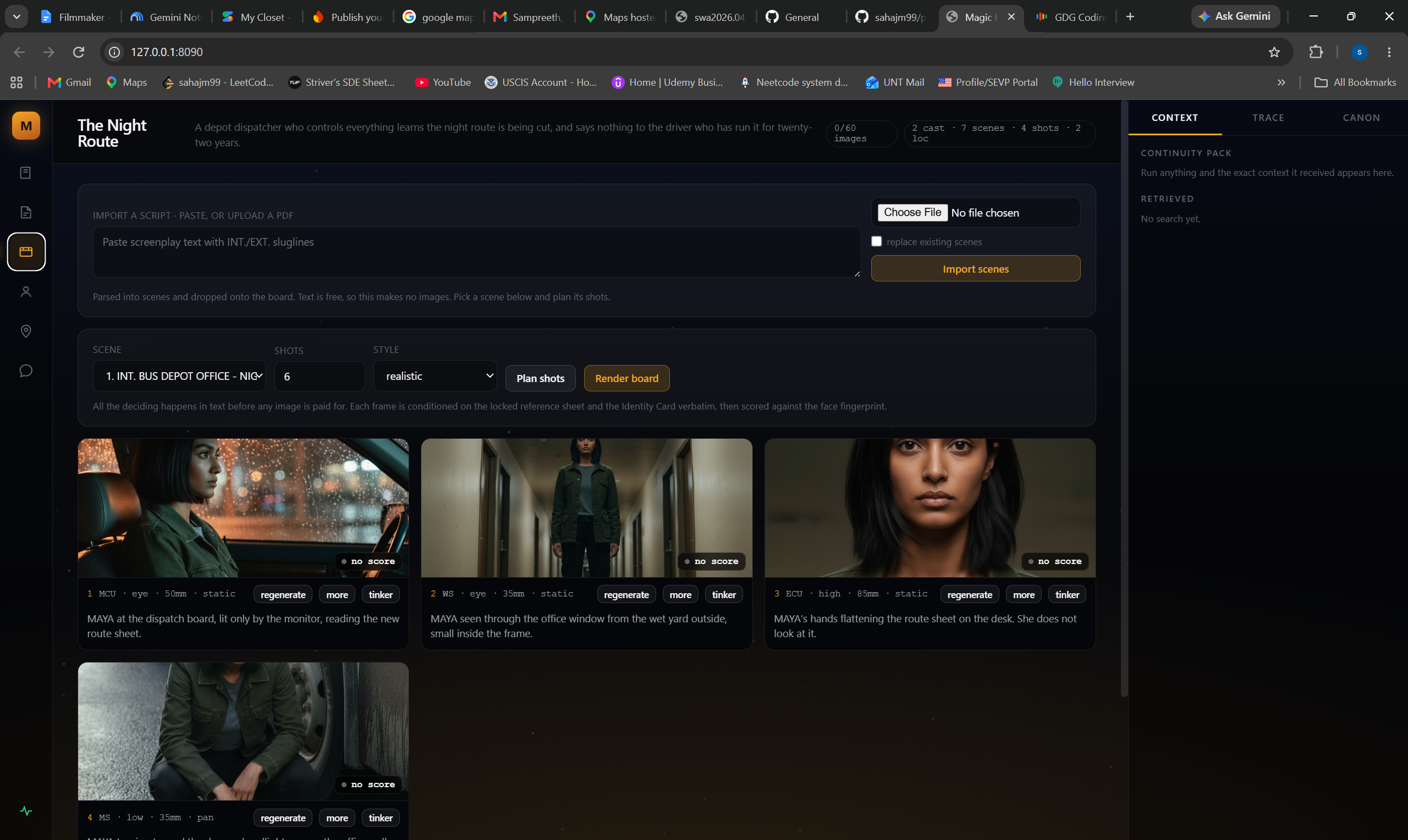Screen dimensions: 1408x840
Task: Click the Choose File button
Action: 912,212
